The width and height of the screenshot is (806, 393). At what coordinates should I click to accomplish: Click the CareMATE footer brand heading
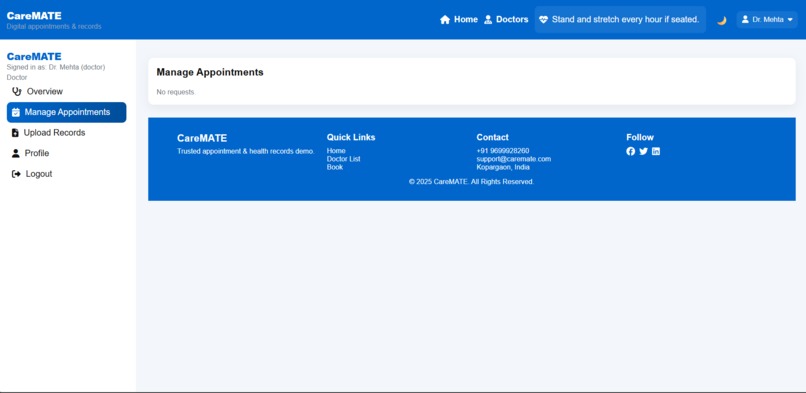tap(202, 138)
